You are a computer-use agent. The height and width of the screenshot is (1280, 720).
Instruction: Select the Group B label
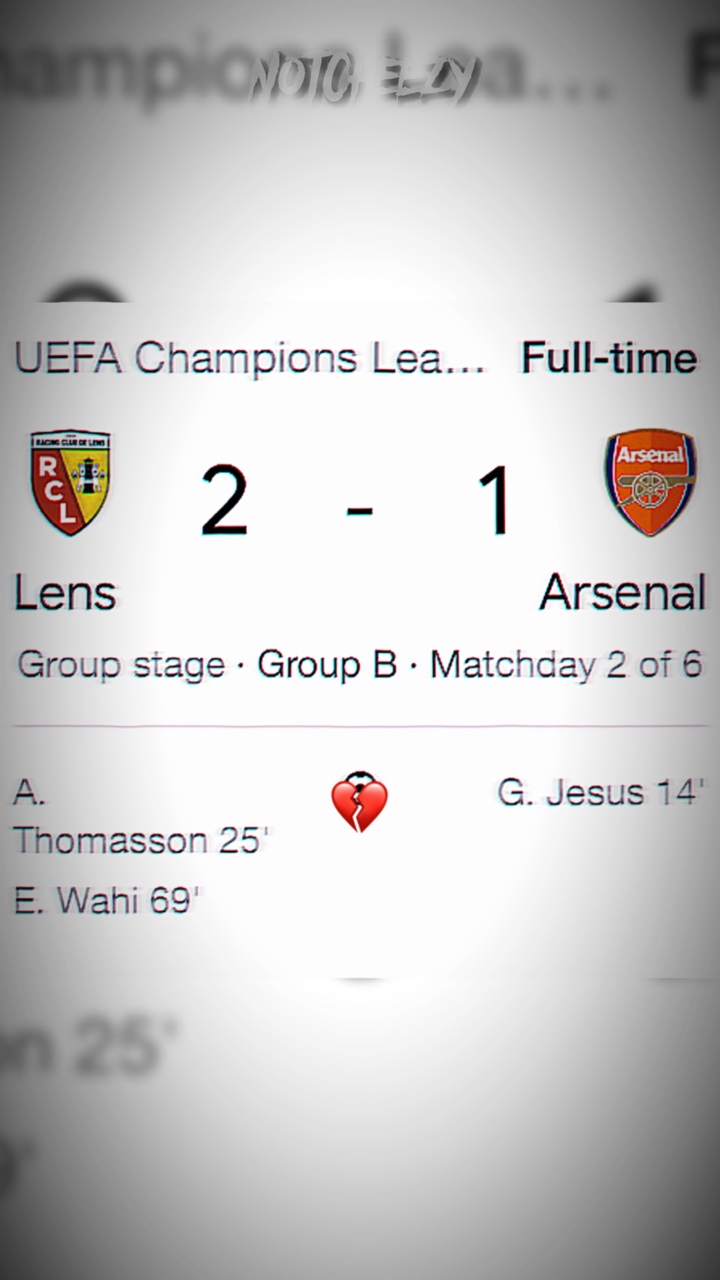327,665
